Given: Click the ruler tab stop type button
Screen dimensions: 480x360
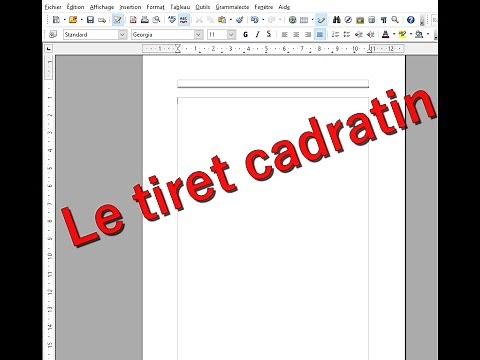Looking at the screenshot, I should 49,49.
